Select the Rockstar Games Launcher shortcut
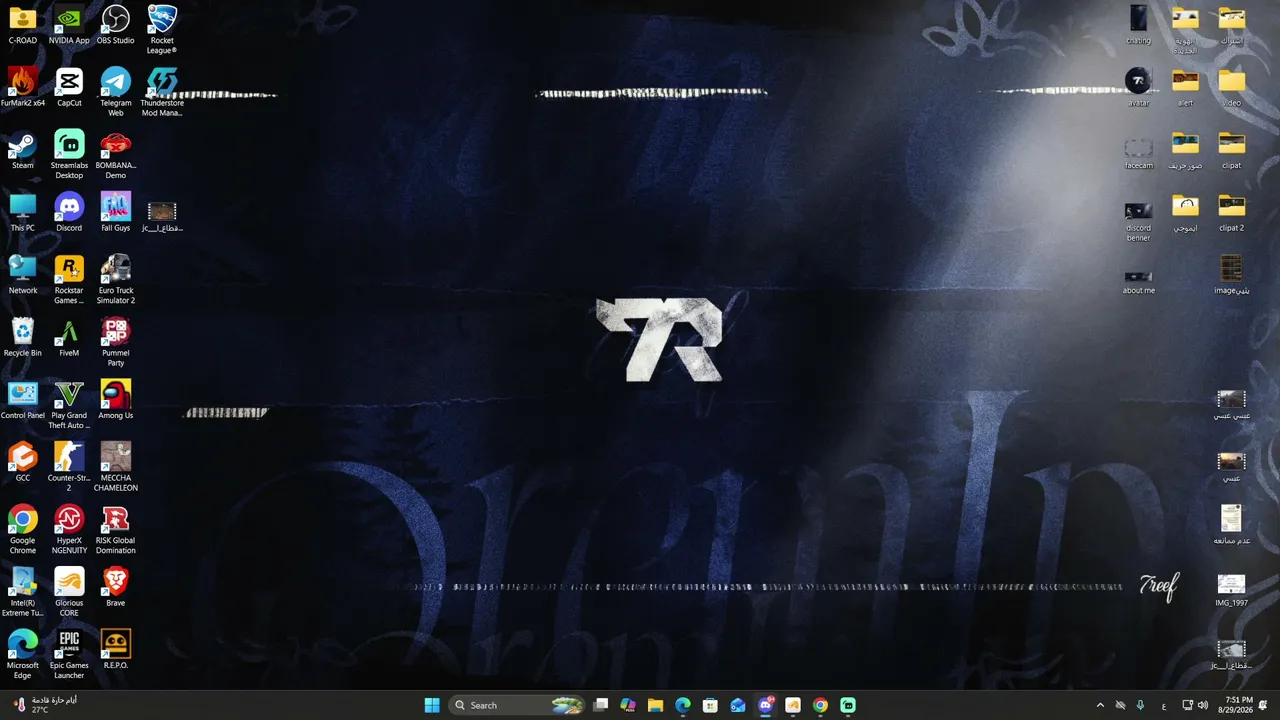 (x=69, y=280)
